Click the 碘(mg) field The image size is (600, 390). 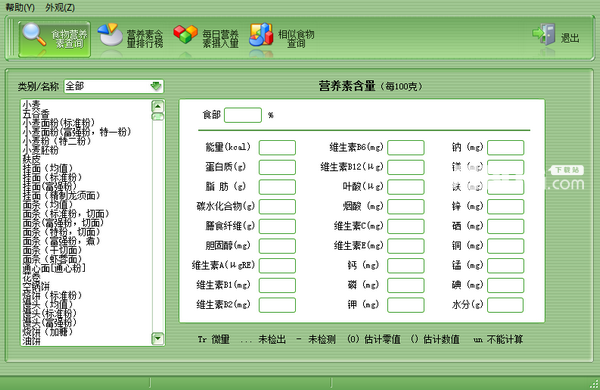tap(505, 286)
